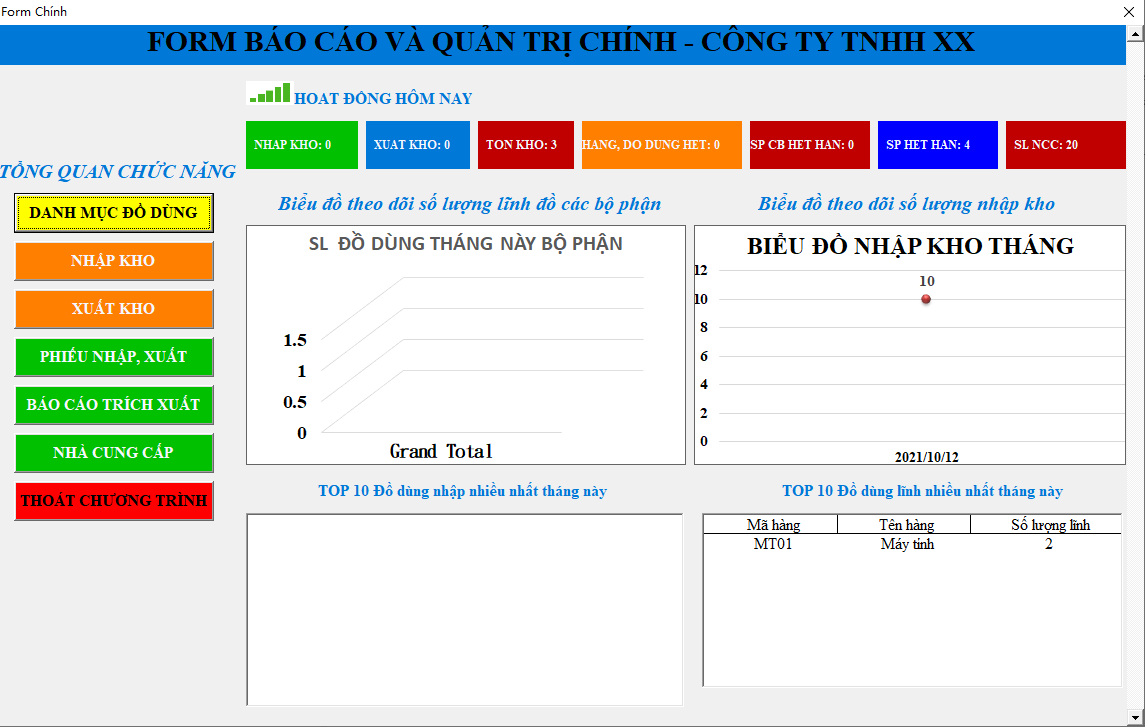Select the Máy tính cell
Screen dimensions: 1145x727
pyautogui.click(x=907, y=545)
